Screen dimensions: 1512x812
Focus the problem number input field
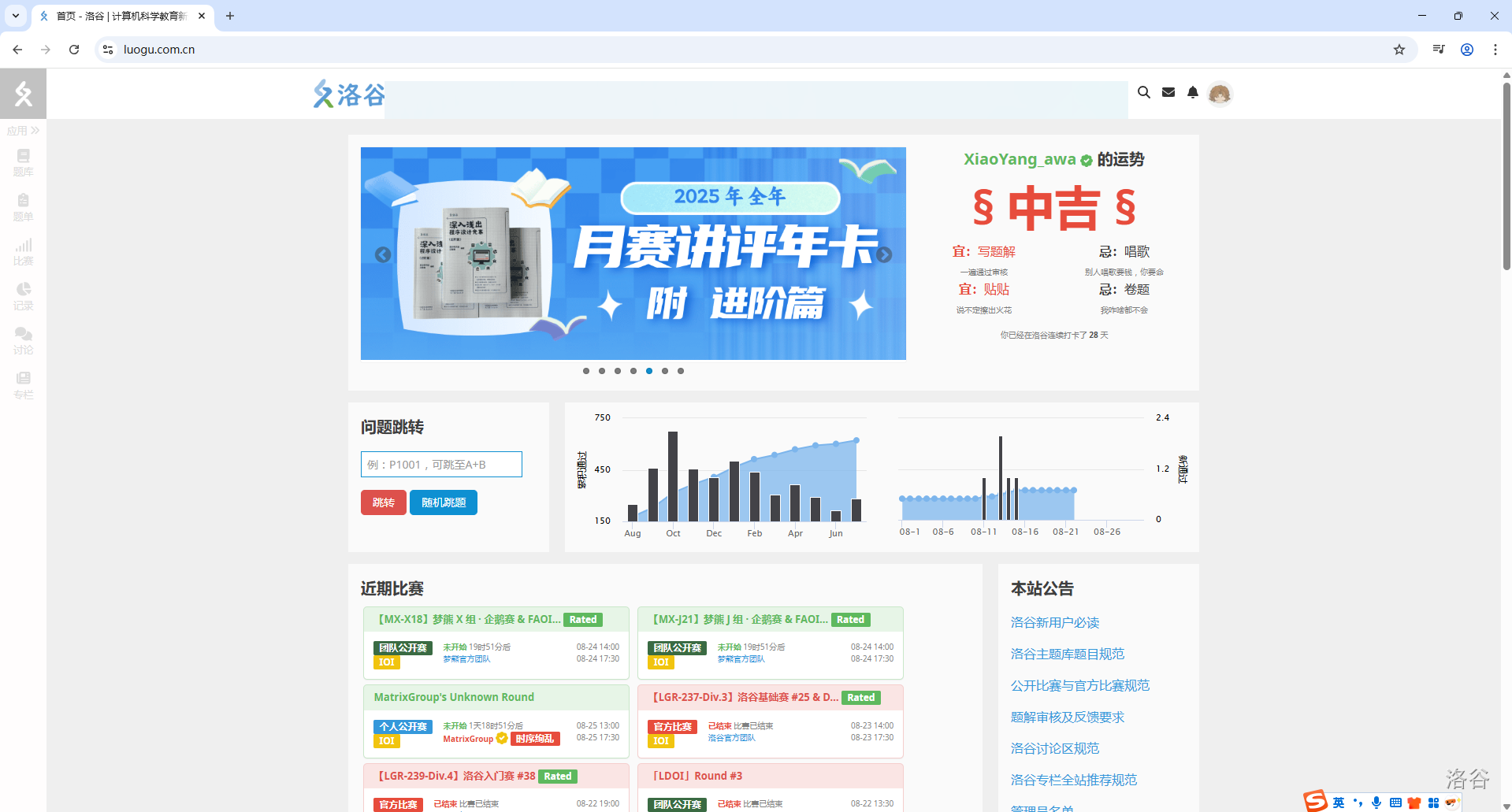[441, 465]
